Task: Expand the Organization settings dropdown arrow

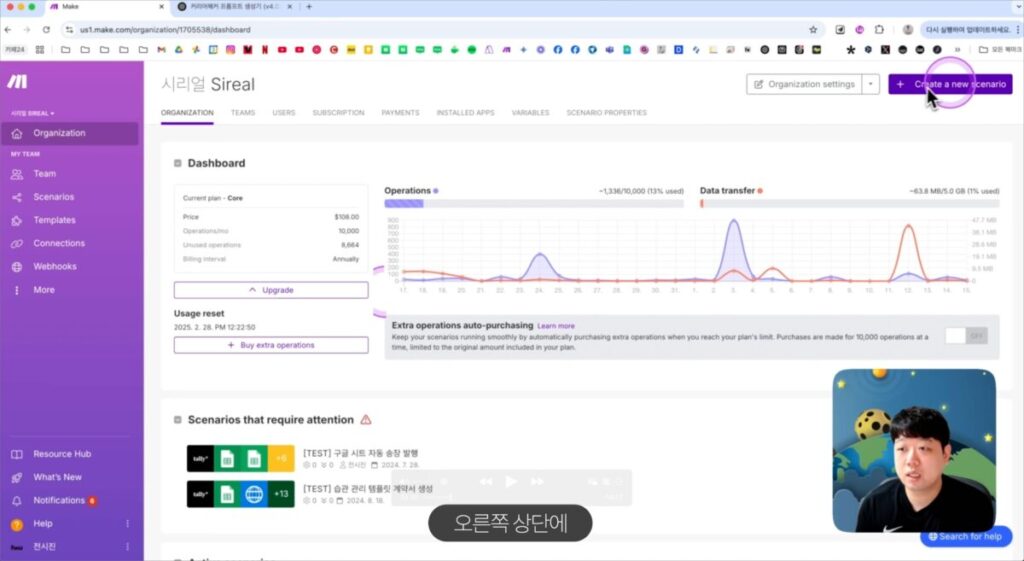Action: (x=871, y=84)
